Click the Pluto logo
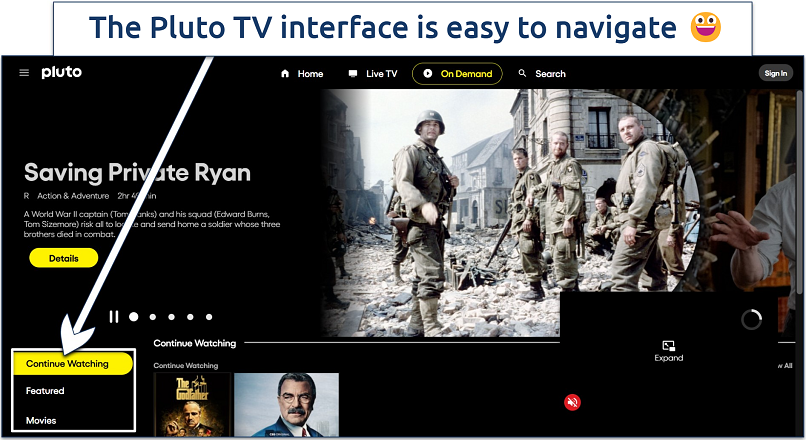Viewport: 806px width, 440px height. pyautogui.click(x=62, y=73)
